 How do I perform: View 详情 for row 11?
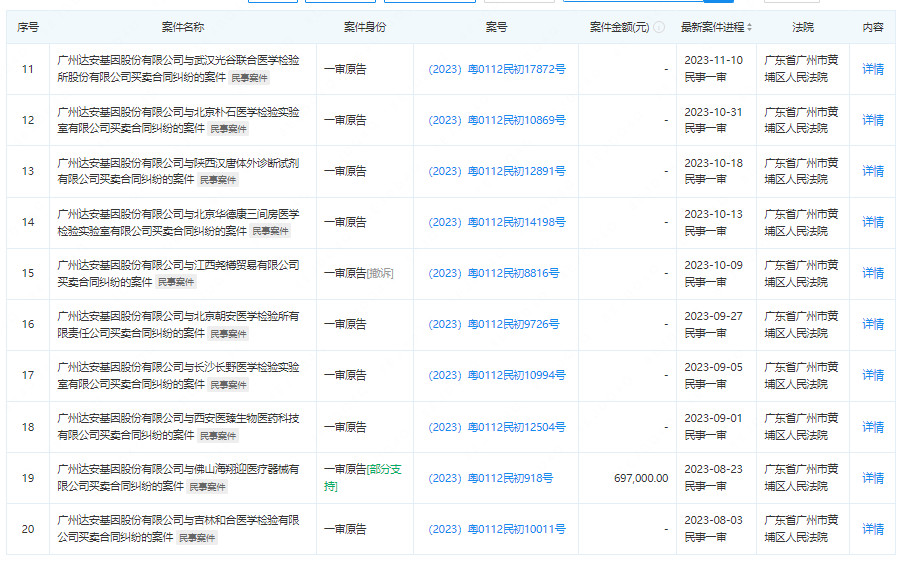pyautogui.click(x=873, y=69)
